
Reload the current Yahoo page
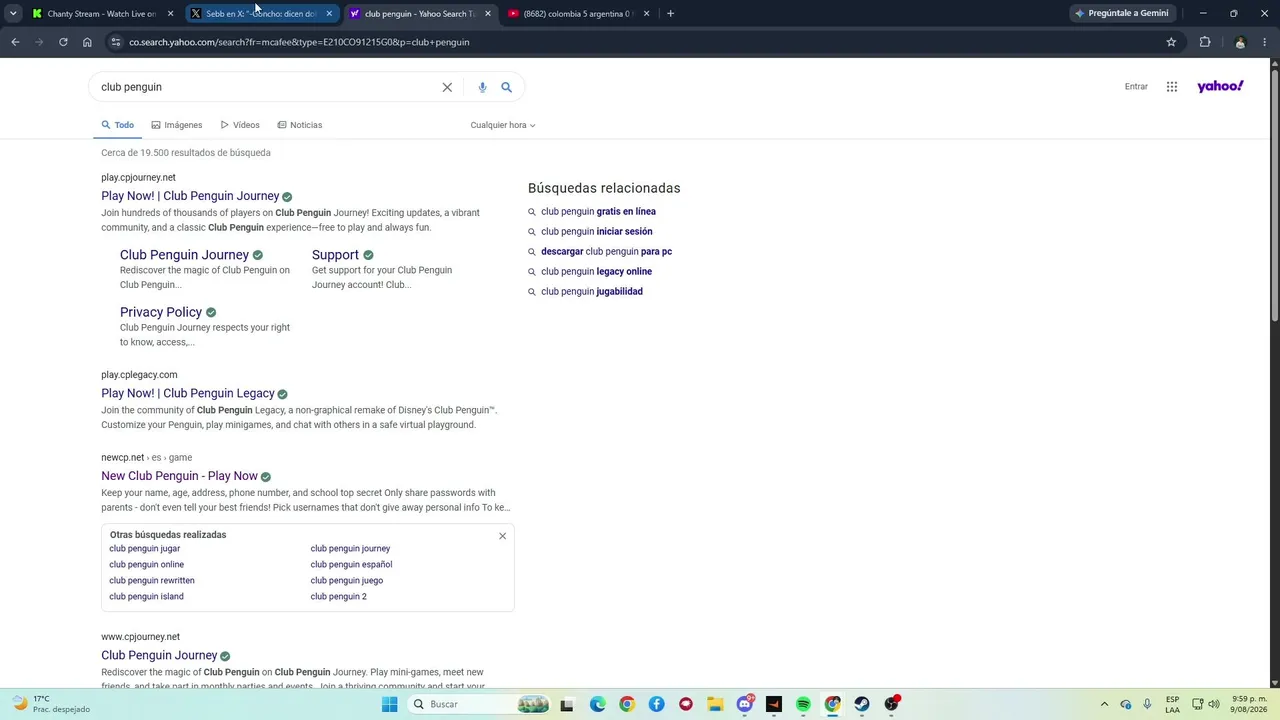click(x=63, y=42)
